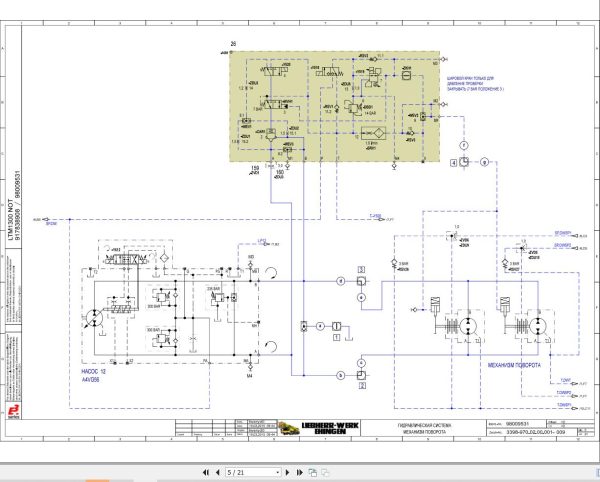600x482 pixels.
Task: Click the active go-to-previous-view icon
Action: point(313,472)
